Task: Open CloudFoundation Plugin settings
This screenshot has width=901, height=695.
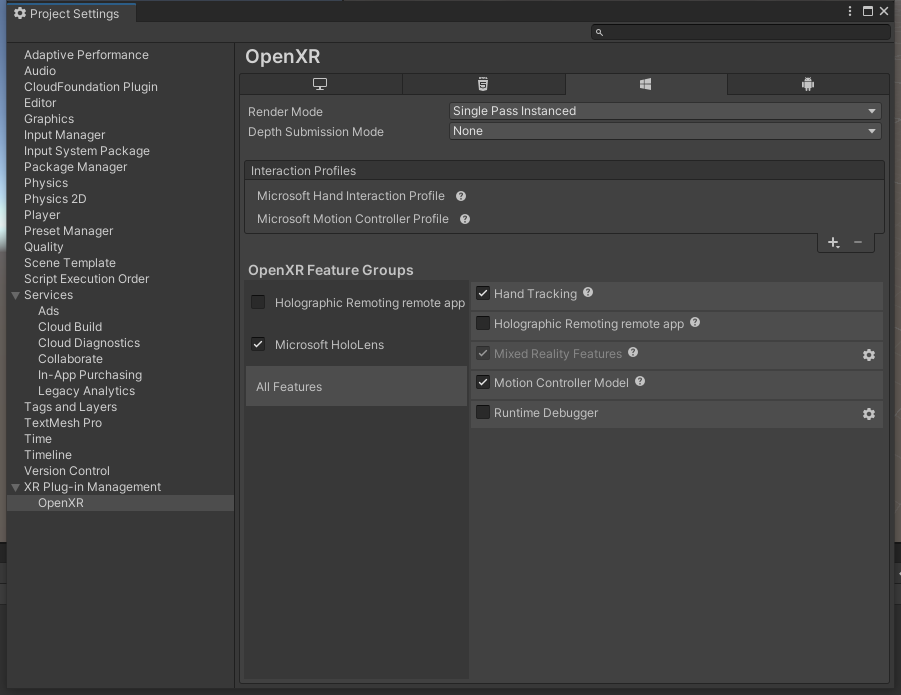Action: [x=91, y=87]
